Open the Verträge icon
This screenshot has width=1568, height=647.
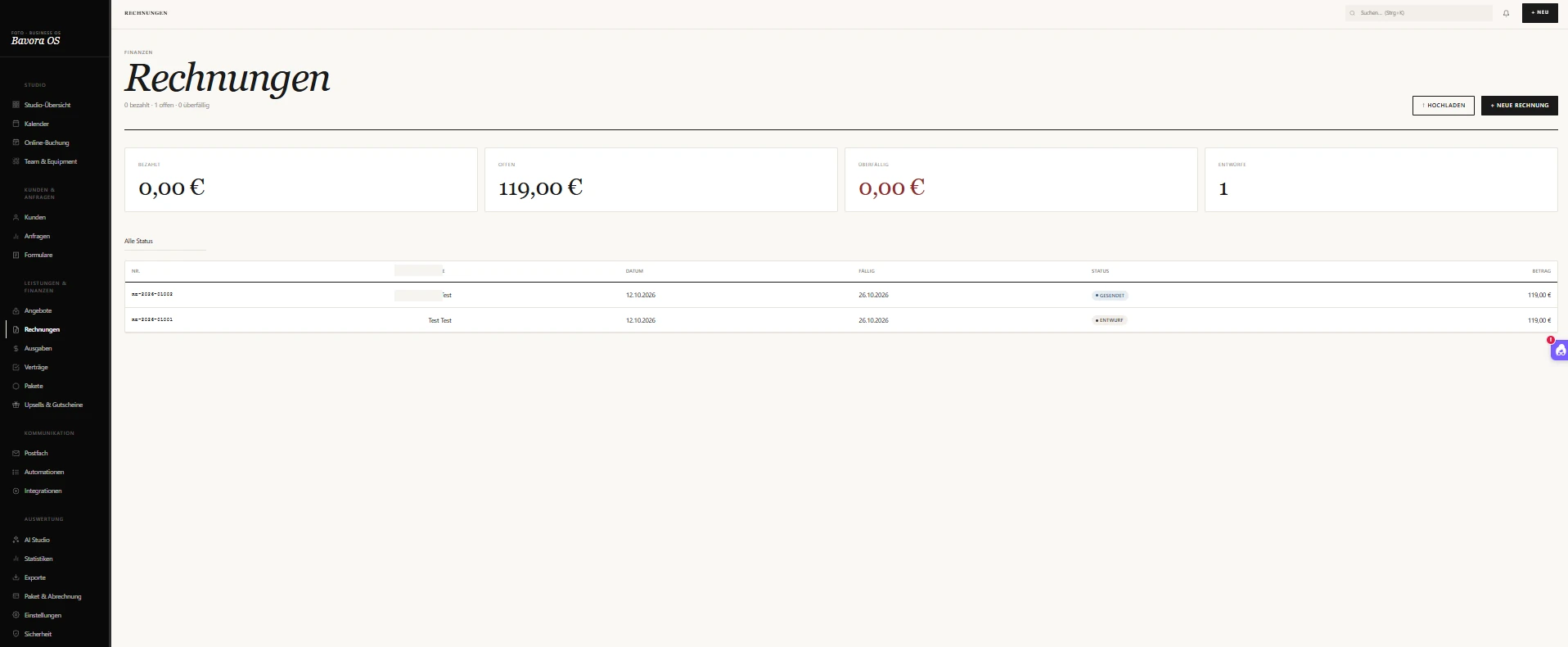[16, 367]
